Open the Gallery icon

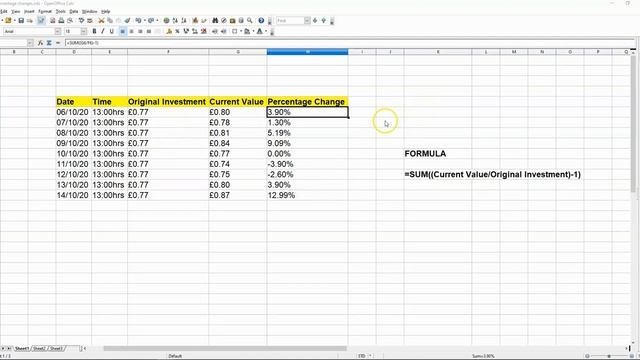(233, 20)
